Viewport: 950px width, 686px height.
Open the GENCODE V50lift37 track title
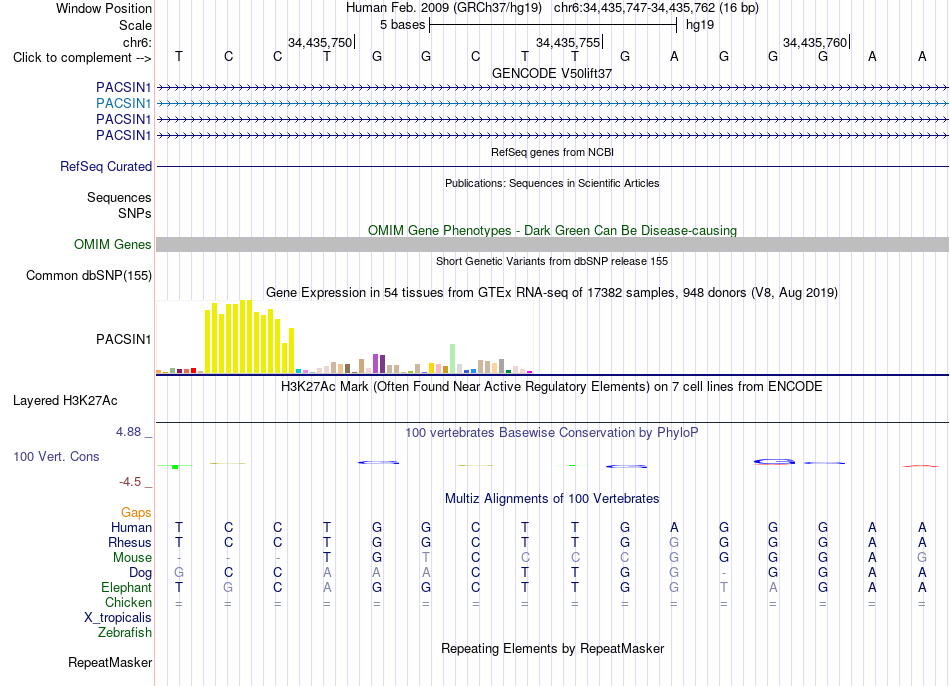pyautogui.click(x=552, y=73)
